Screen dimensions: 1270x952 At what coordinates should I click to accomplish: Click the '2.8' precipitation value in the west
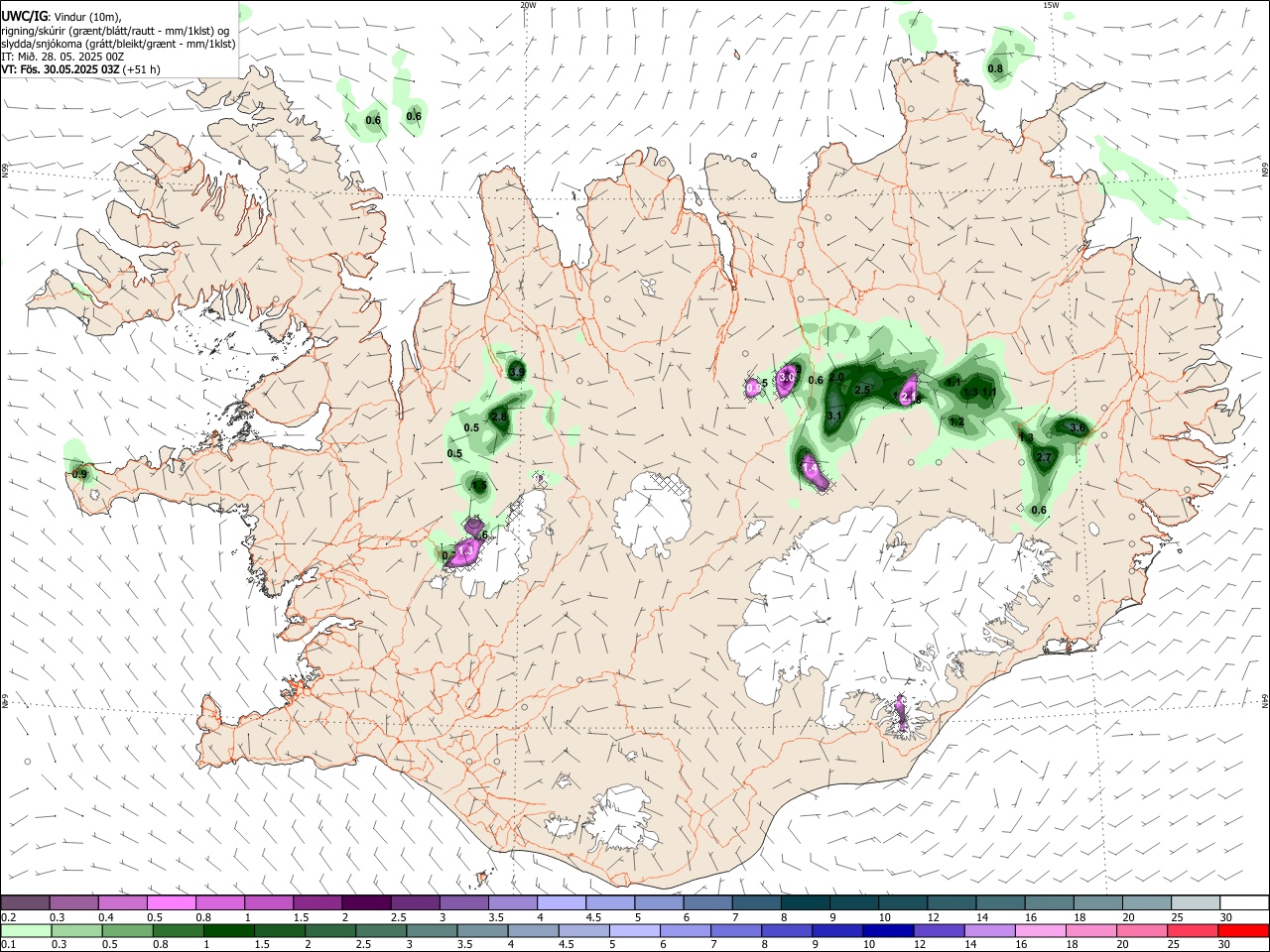click(499, 416)
